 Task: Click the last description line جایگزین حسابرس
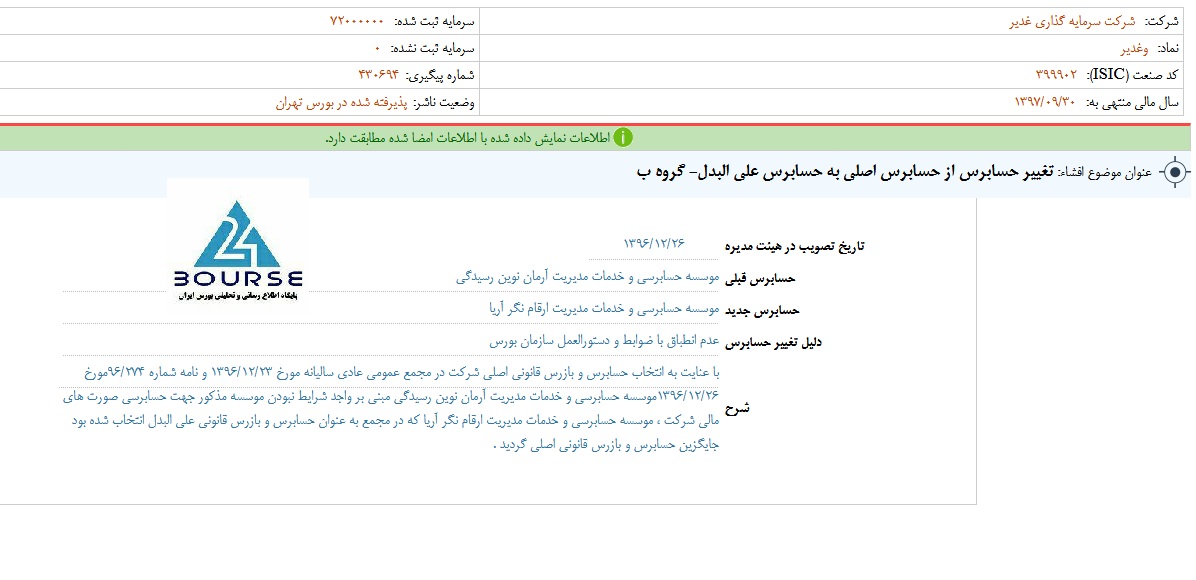[606, 445]
